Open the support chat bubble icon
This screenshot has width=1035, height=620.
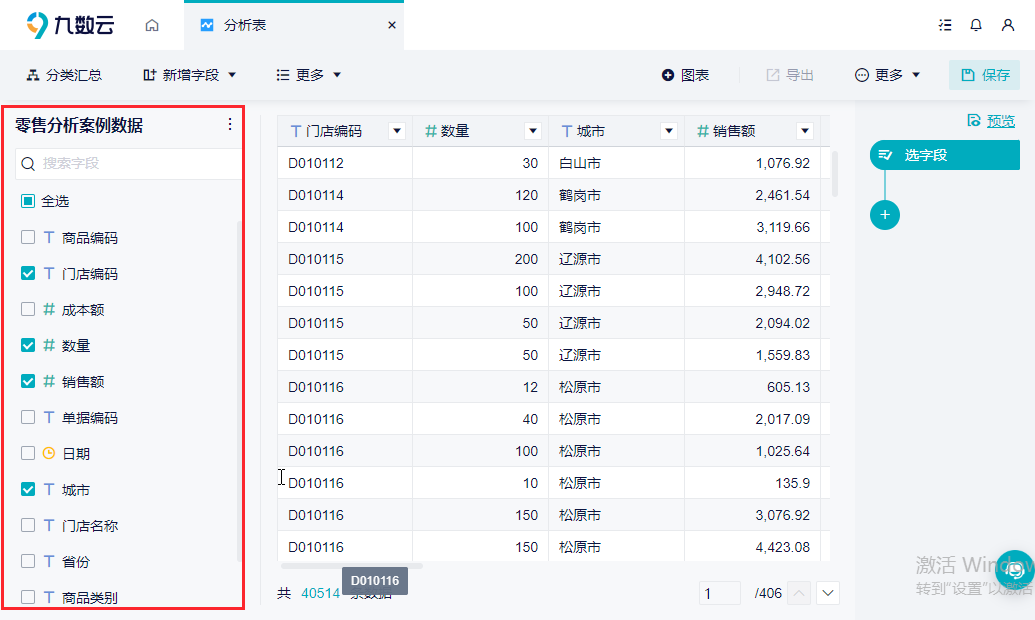click(1015, 568)
